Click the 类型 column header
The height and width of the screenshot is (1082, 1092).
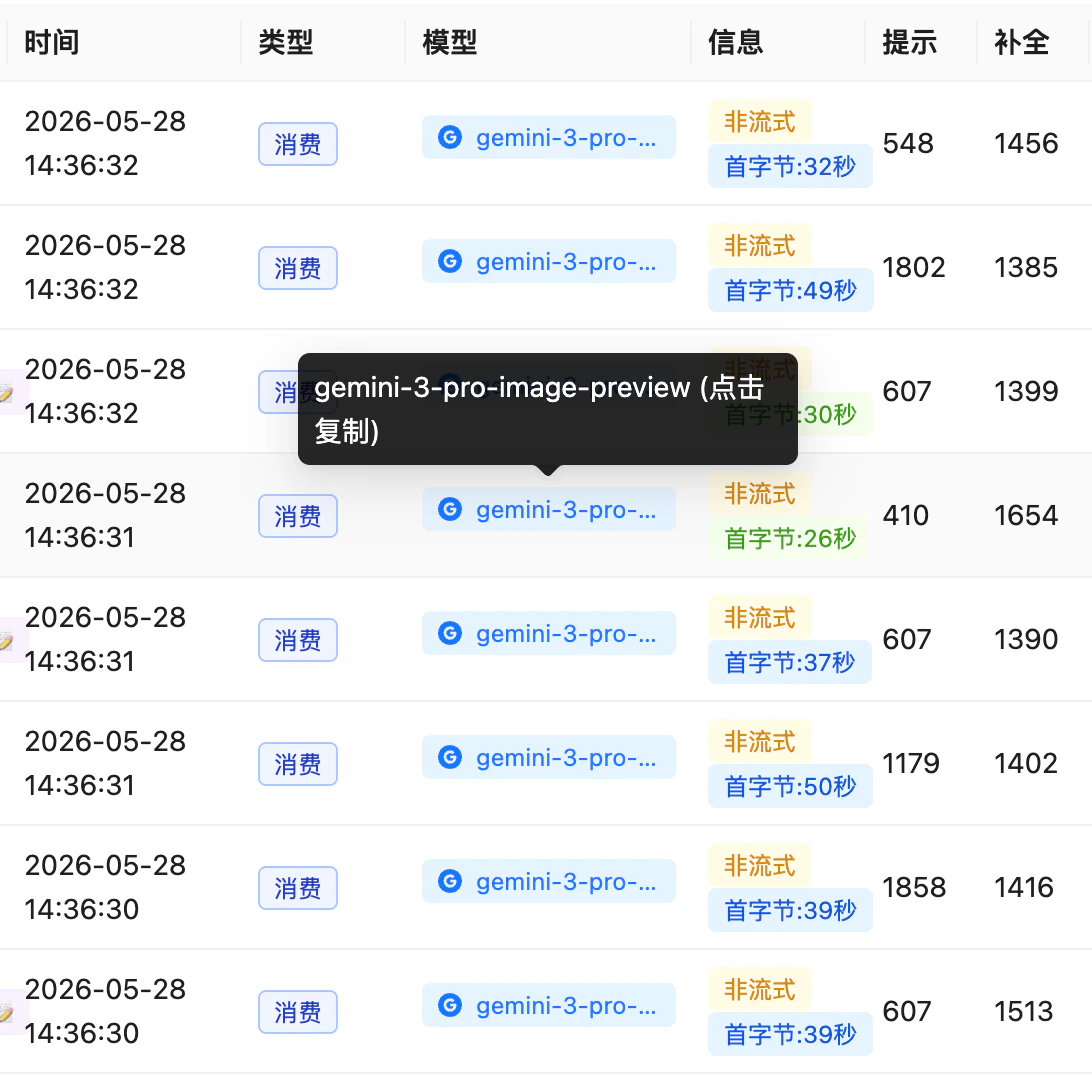(286, 42)
